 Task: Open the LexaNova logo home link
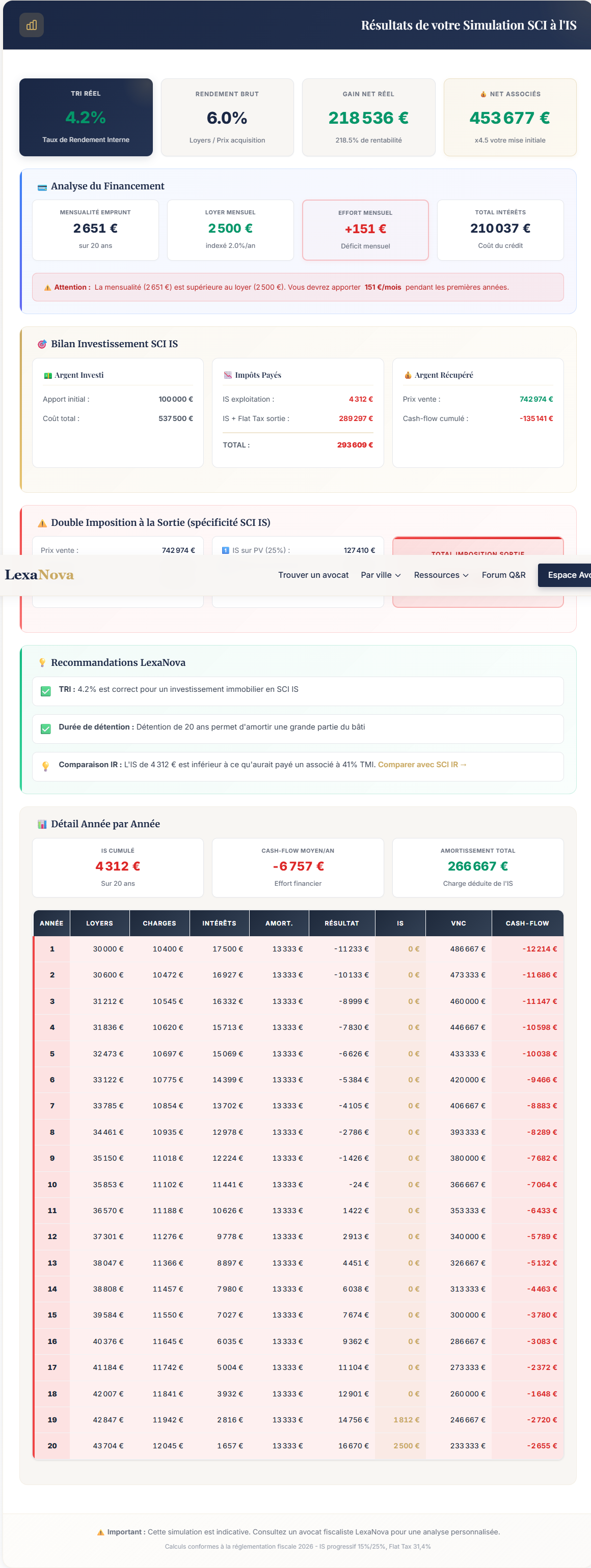tap(40, 575)
